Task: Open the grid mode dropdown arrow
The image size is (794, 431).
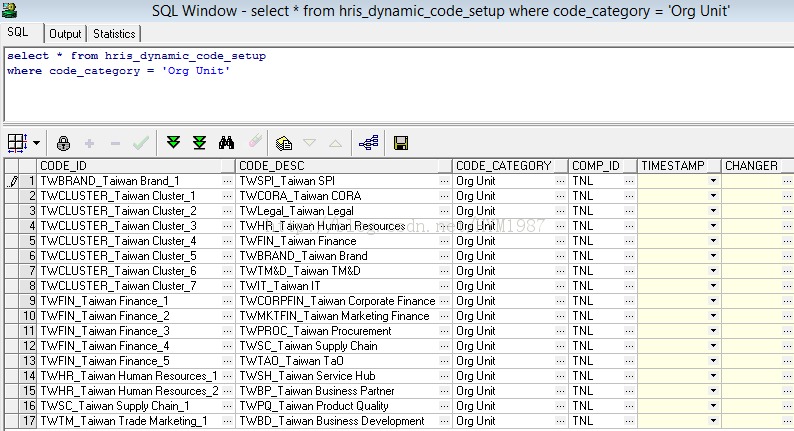Action: (x=36, y=143)
